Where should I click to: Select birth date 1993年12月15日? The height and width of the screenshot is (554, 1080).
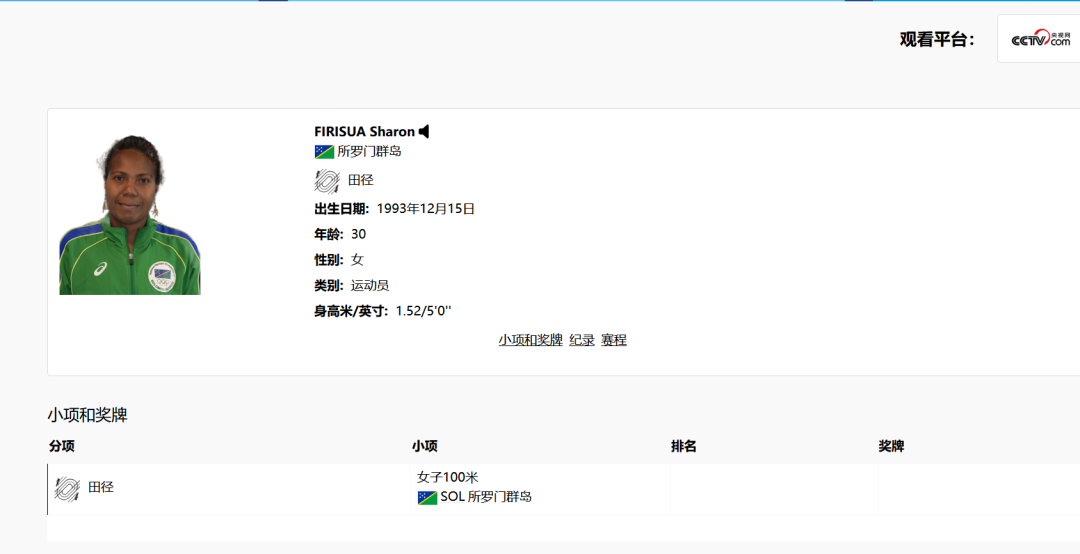(x=426, y=209)
